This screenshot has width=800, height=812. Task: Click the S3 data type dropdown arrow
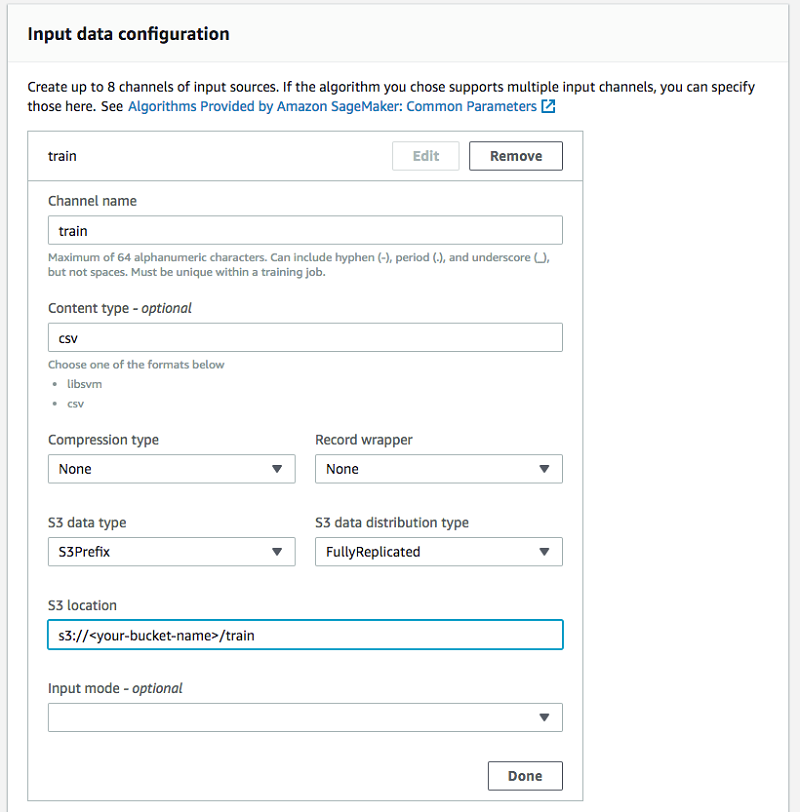(x=277, y=552)
